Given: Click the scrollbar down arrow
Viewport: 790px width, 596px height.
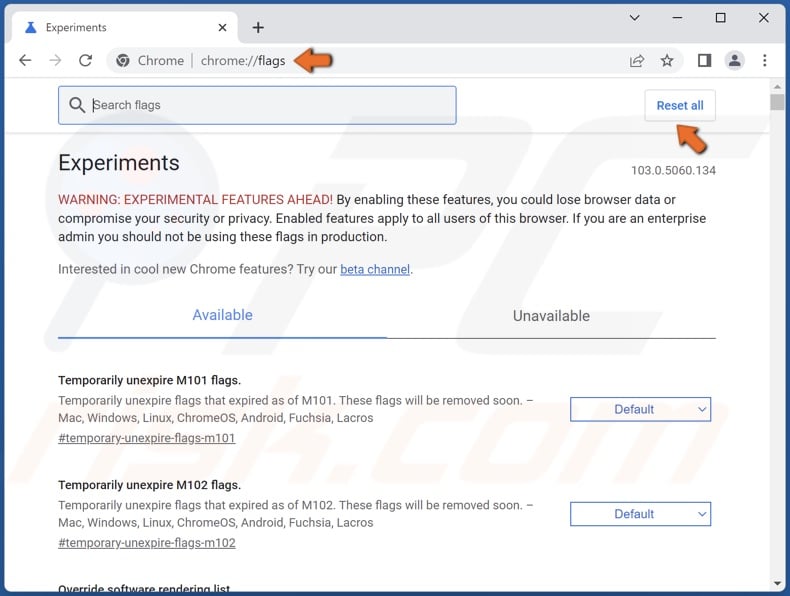Looking at the screenshot, I should (777, 584).
